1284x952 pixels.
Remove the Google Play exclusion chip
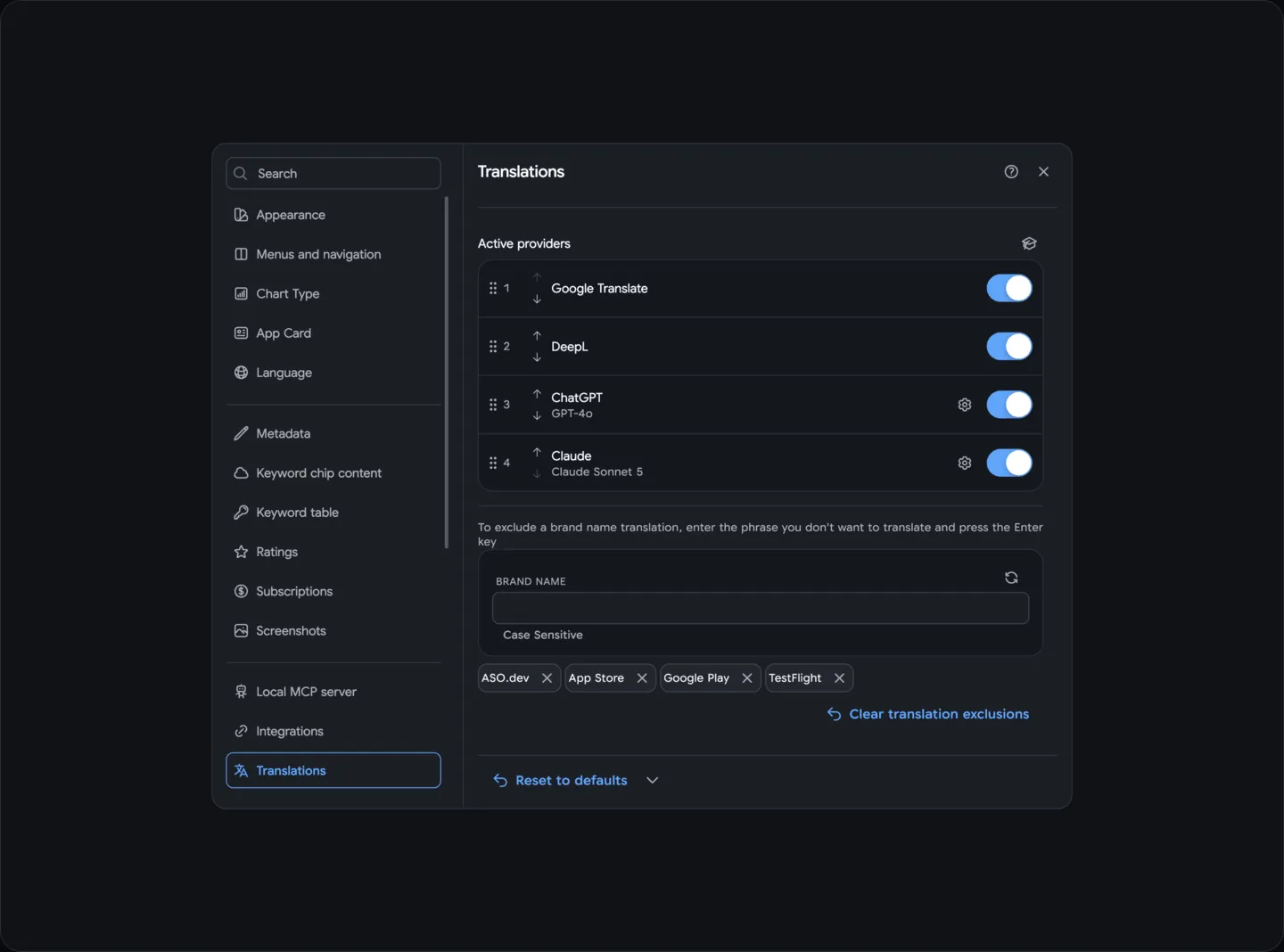click(747, 678)
